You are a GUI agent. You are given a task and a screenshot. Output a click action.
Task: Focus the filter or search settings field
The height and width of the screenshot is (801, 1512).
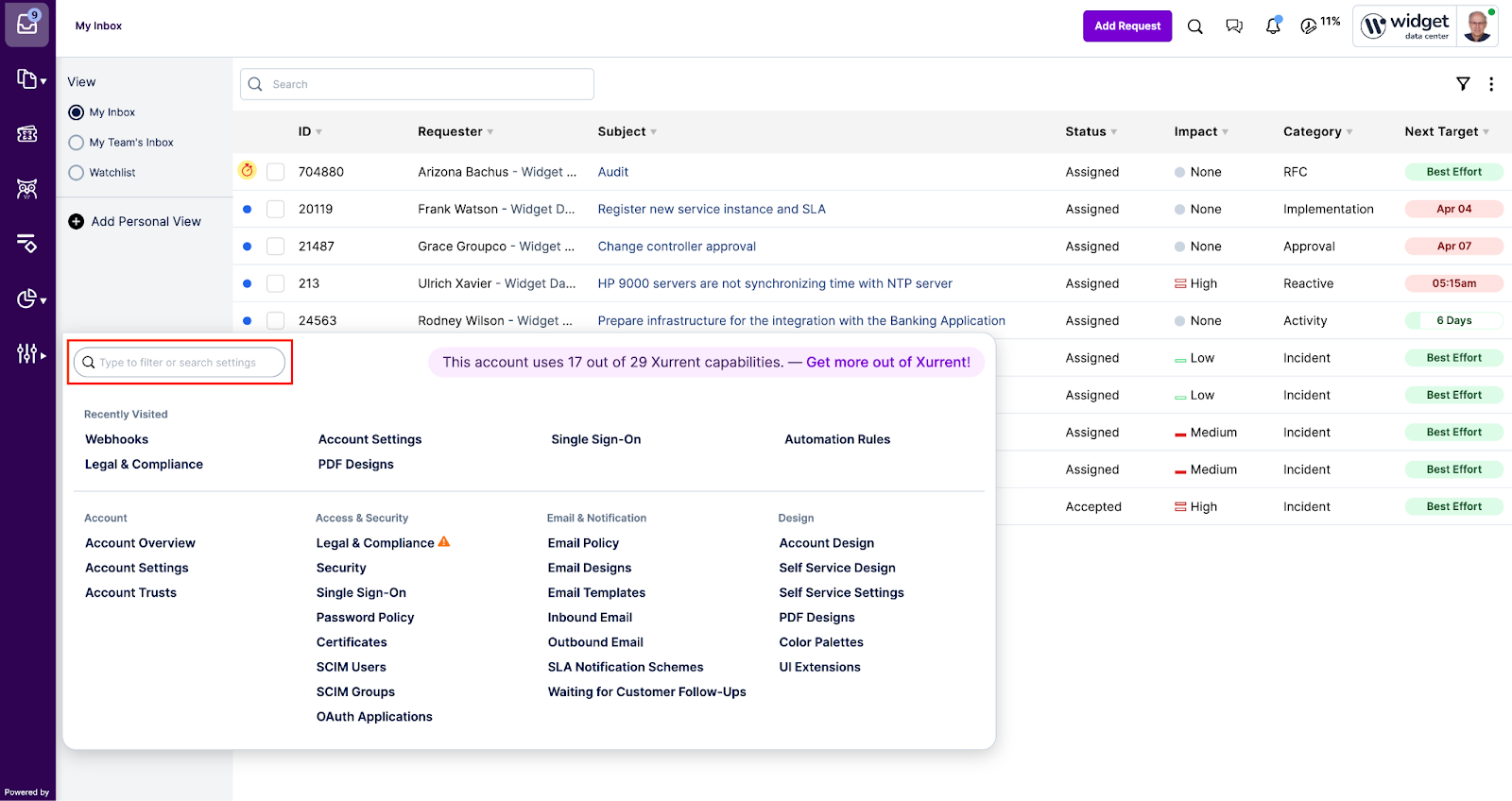point(180,362)
